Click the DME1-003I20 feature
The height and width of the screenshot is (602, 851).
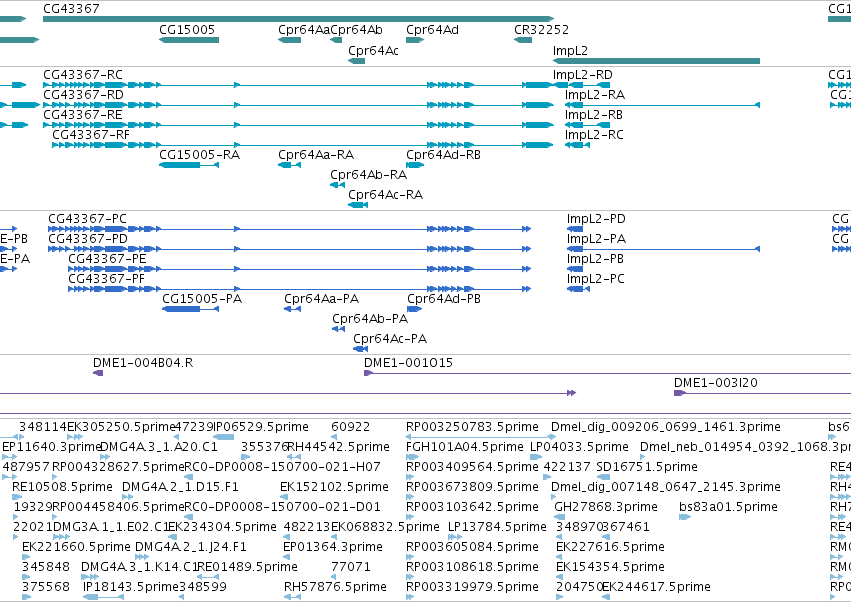[x=762, y=393]
